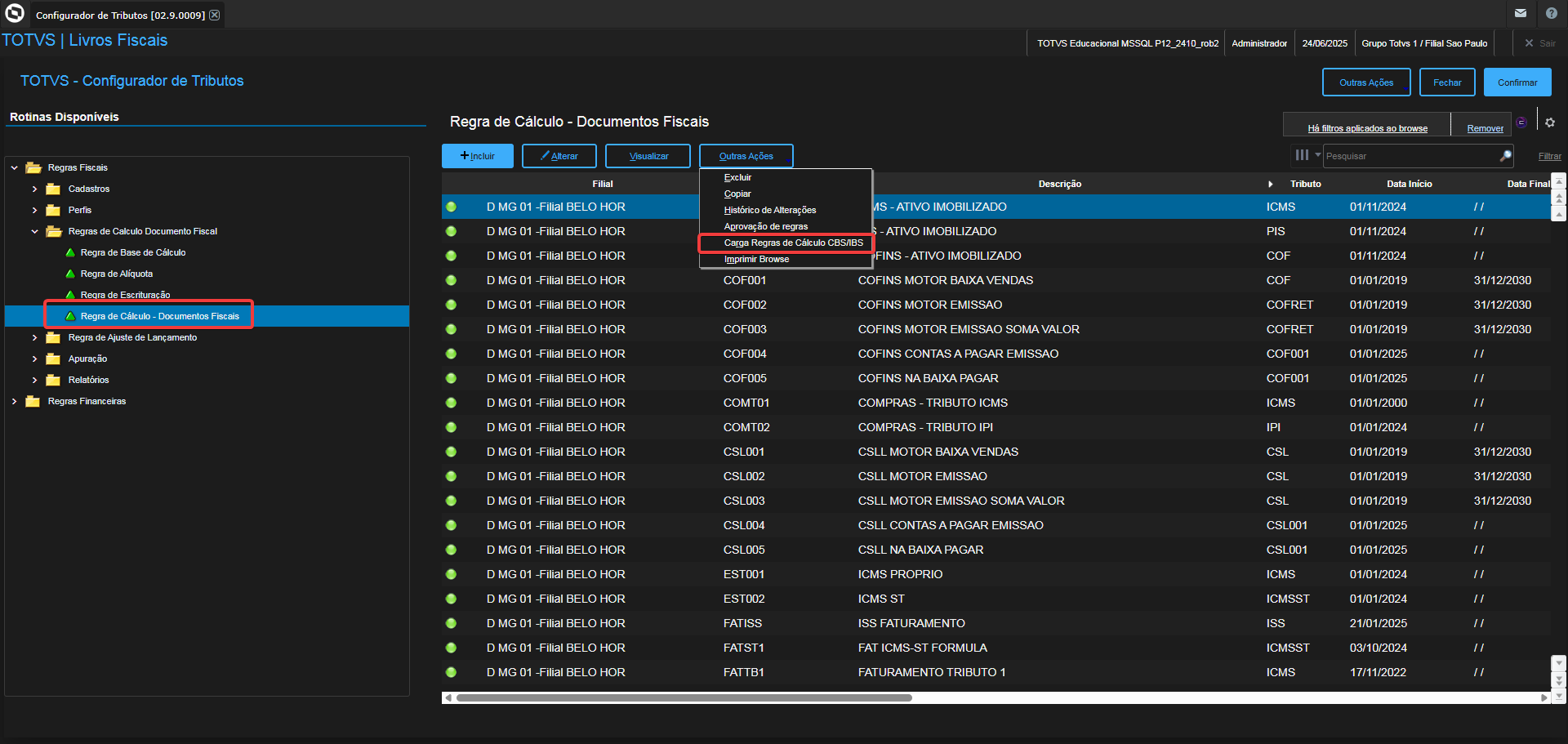Select the FAT ICMS-ST FORMULA description cell

[923, 648]
